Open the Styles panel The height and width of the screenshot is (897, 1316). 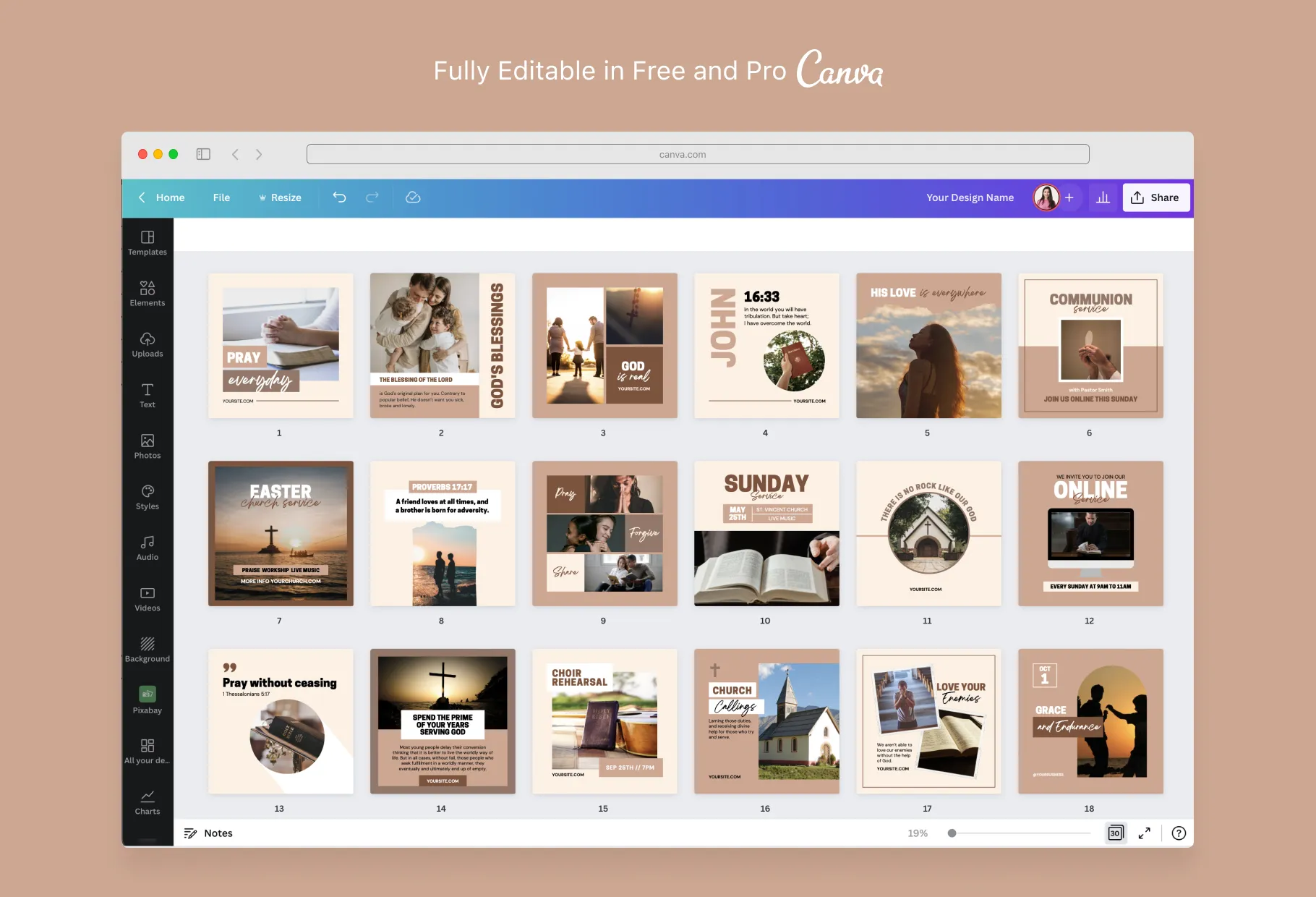click(148, 498)
